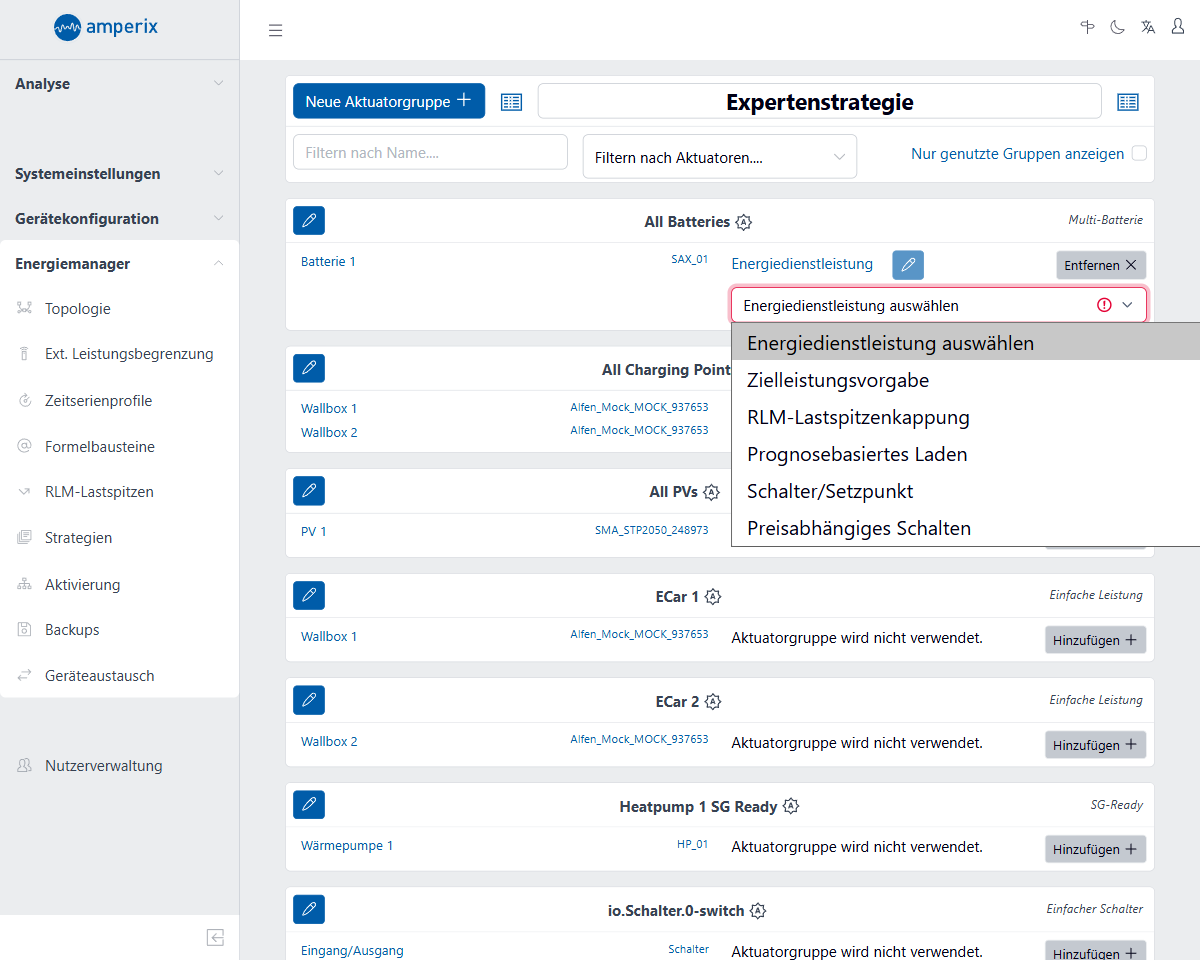Screen dimensions: 1200x960
Task: Open Filtern nach Aktuatoren dropdown
Action: (x=719, y=157)
